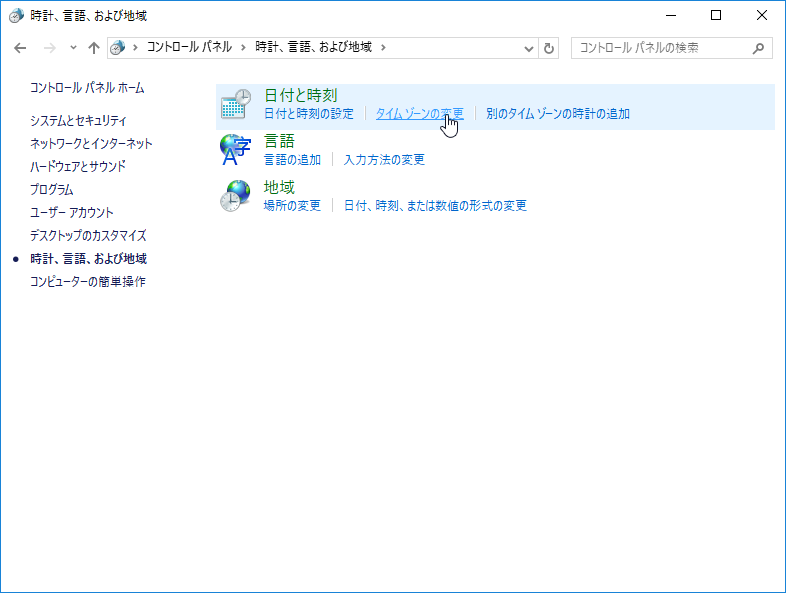The image size is (786, 593).
Task: Open コントロール パネル ホーム in sidebar
Action: click(x=87, y=88)
